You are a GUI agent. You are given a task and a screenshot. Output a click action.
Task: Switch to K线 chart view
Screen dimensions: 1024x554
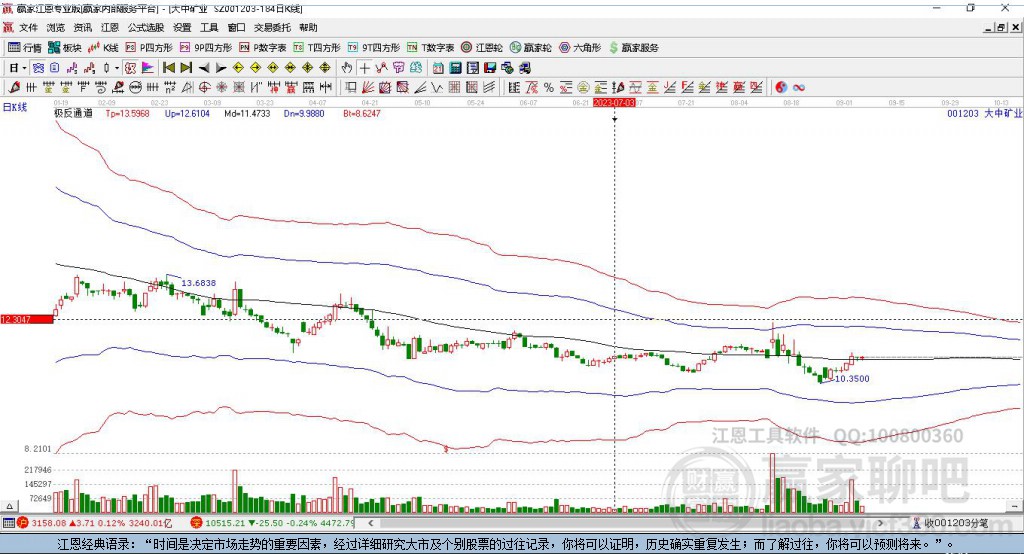[x=103, y=48]
